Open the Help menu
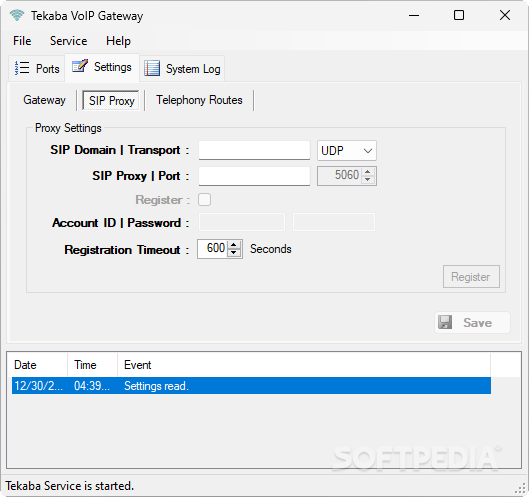Screen dimensions: 529x497 [x=118, y=41]
